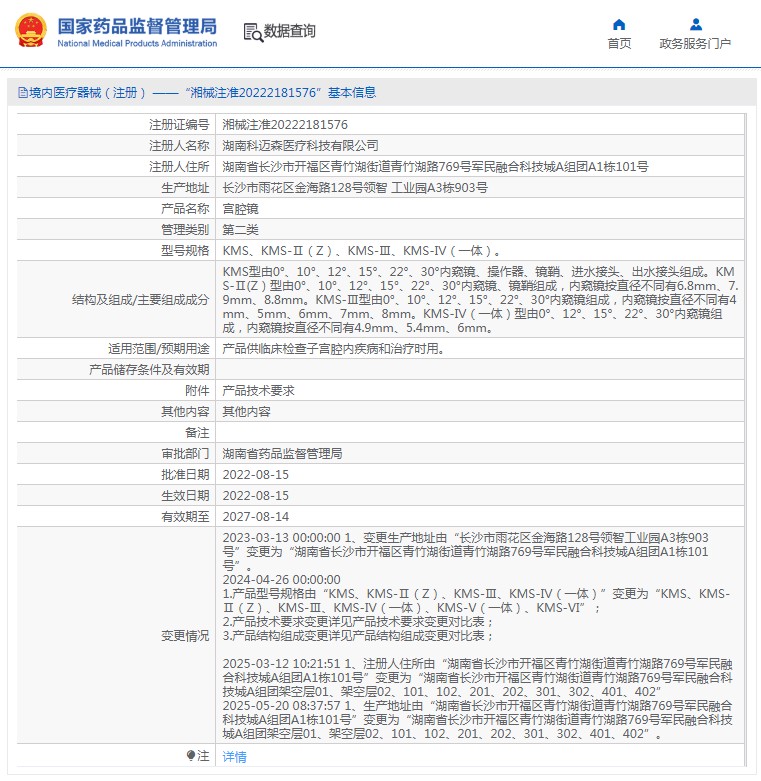Click the 备注 row label

tap(197, 432)
